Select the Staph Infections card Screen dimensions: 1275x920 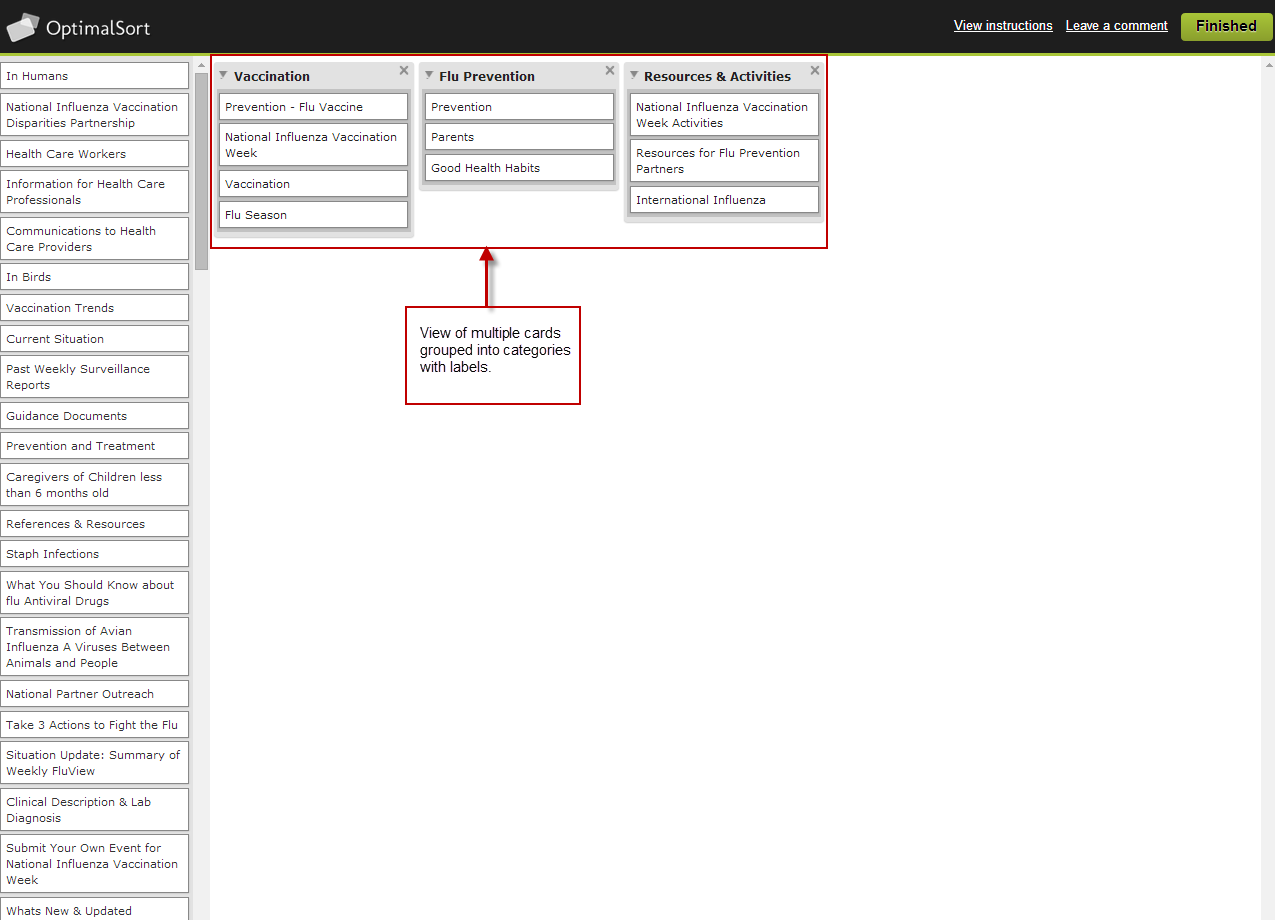point(94,554)
